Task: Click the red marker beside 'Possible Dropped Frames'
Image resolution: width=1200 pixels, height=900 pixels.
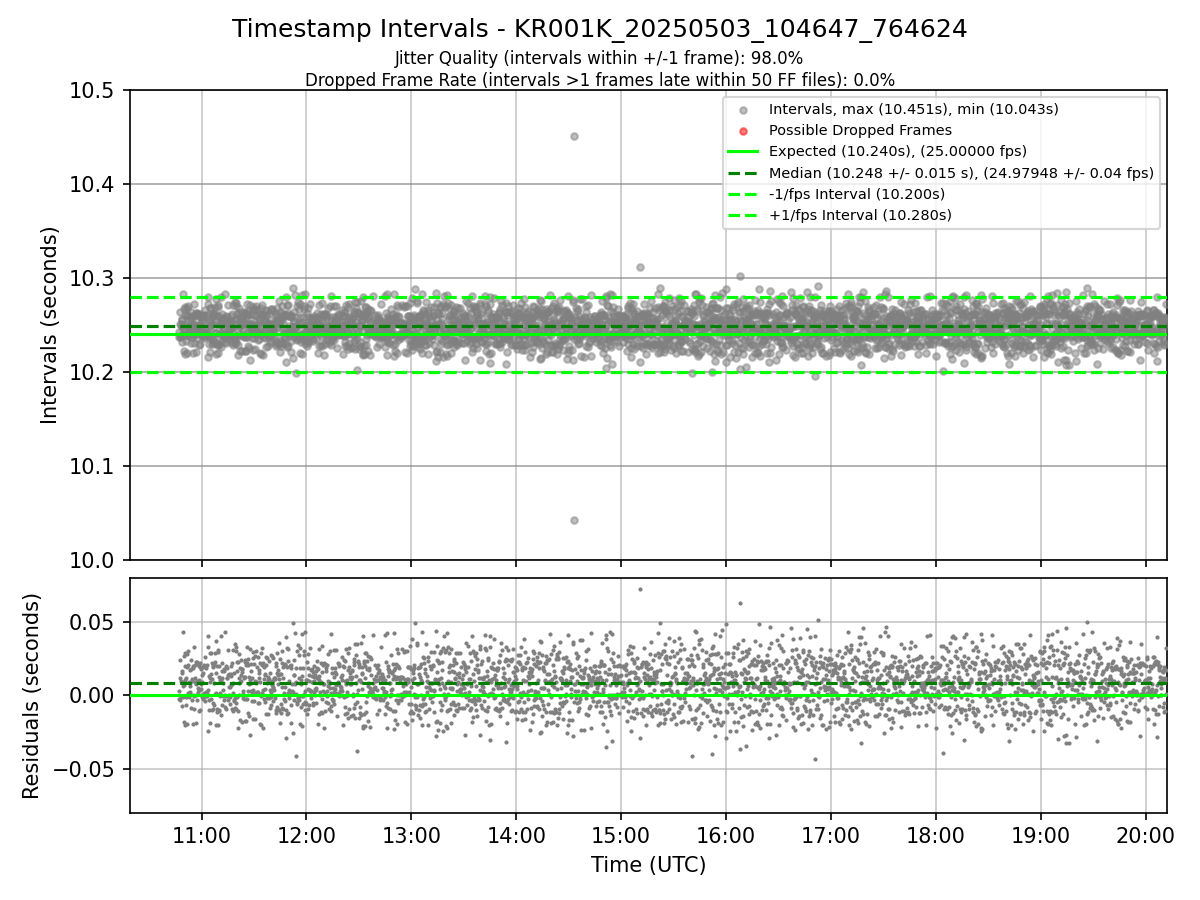Action: point(743,130)
